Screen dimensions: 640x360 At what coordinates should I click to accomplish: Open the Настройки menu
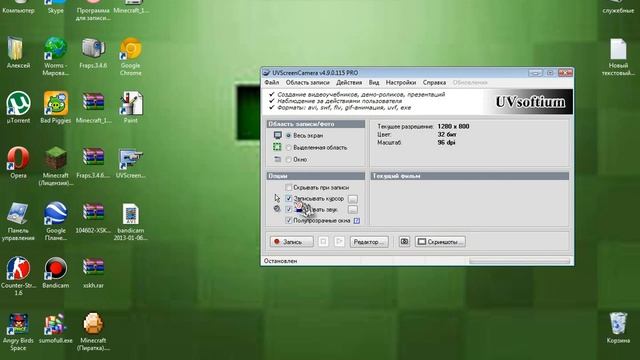pyautogui.click(x=401, y=82)
